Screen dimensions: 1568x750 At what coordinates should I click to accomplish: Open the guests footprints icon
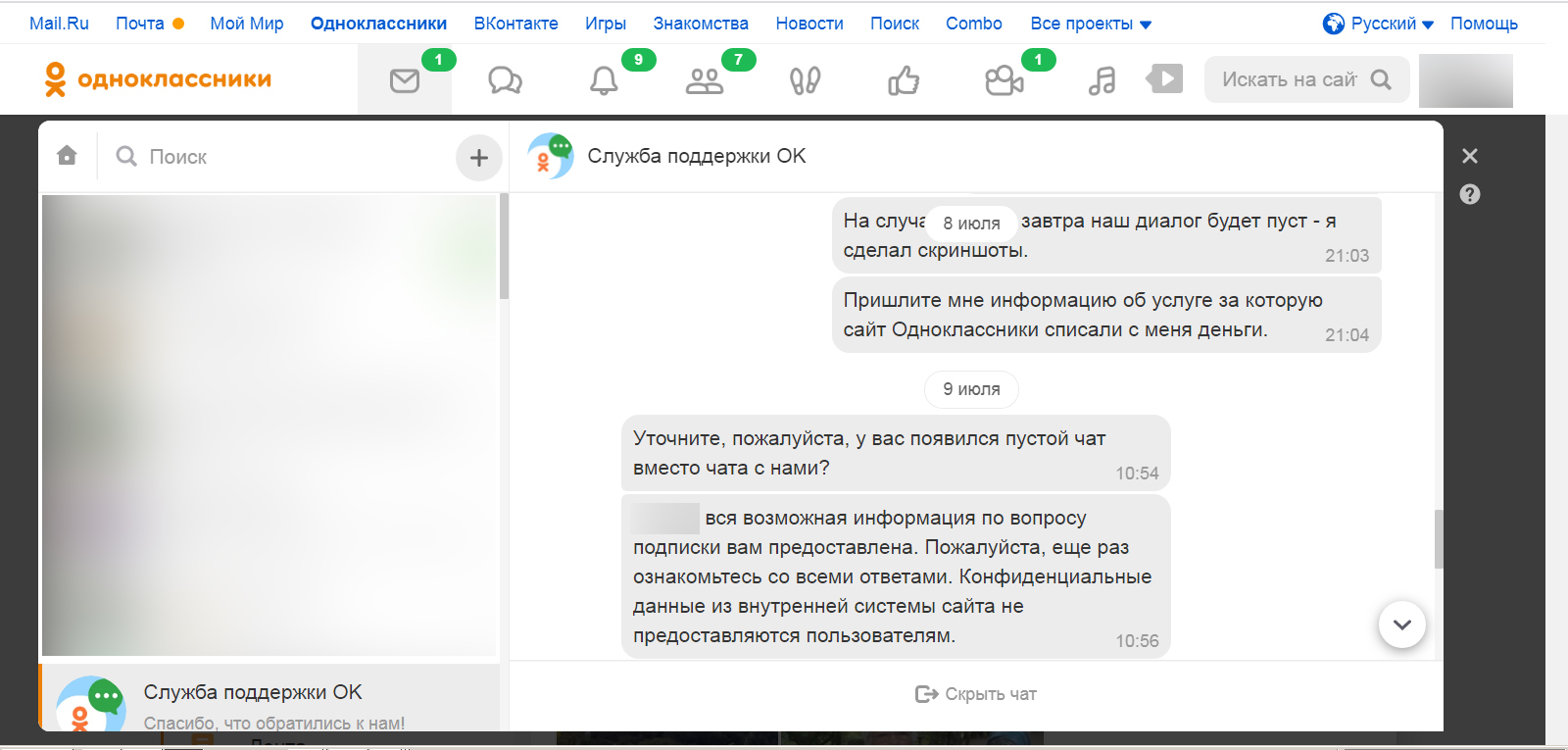805,80
